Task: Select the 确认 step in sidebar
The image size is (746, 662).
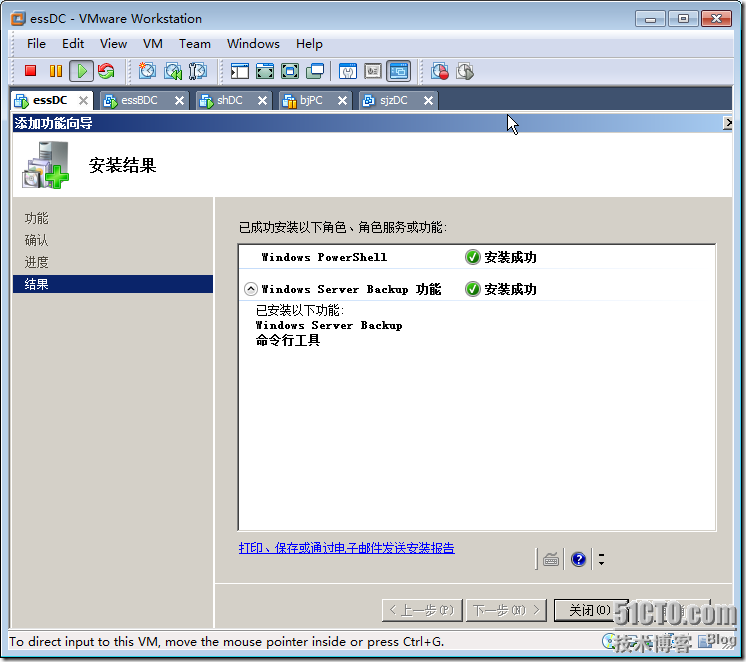Action: tap(37, 240)
